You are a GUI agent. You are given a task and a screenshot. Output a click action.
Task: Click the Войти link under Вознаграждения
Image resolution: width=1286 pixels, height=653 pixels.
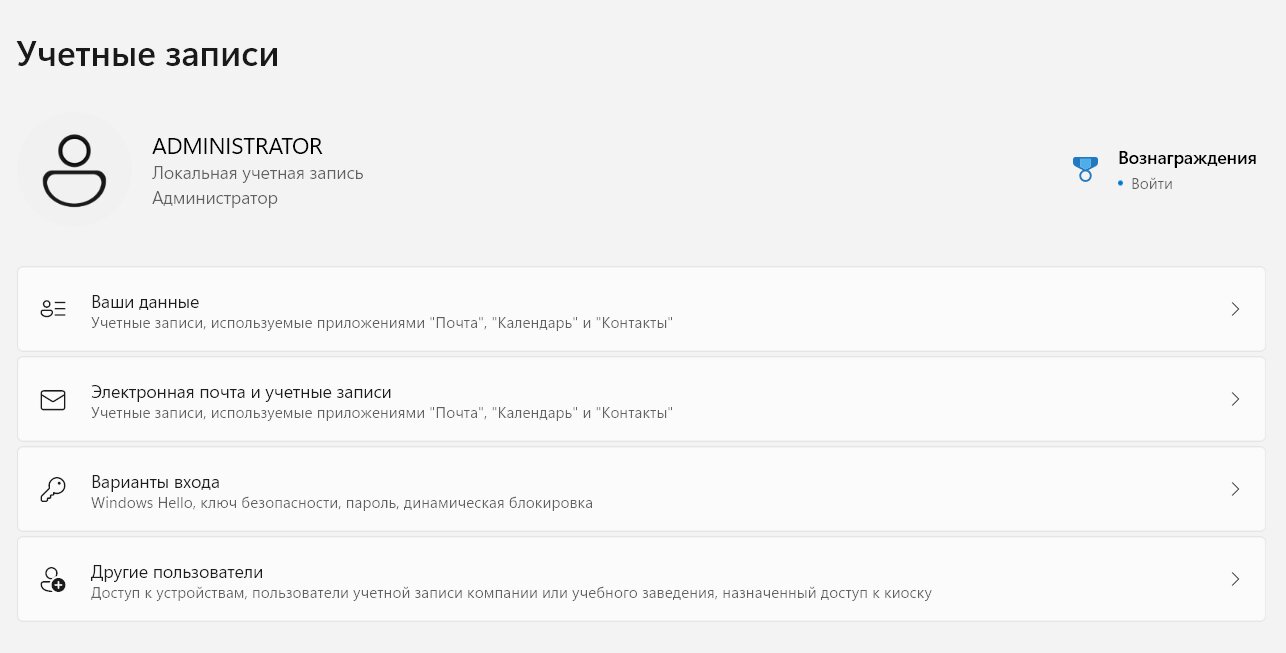(x=1152, y=184)
